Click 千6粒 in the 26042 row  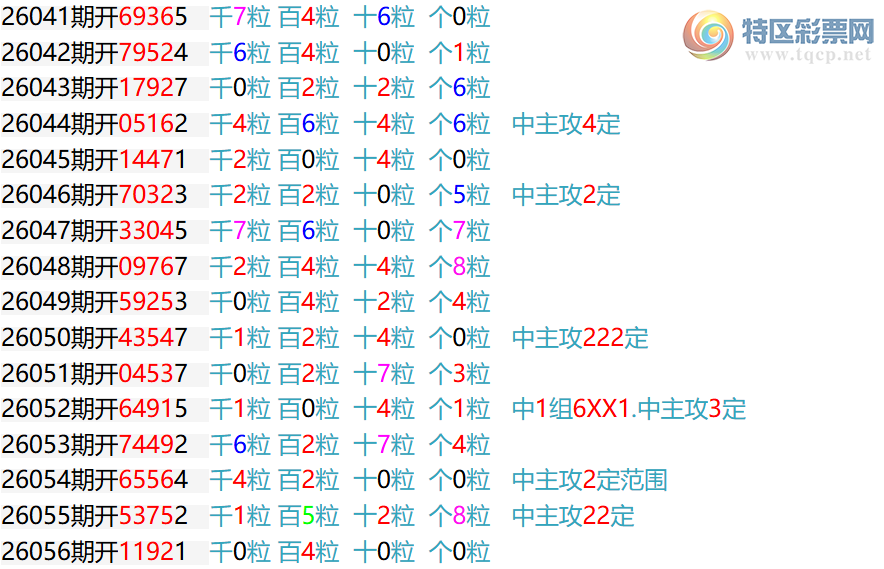(x=240, y=52)
